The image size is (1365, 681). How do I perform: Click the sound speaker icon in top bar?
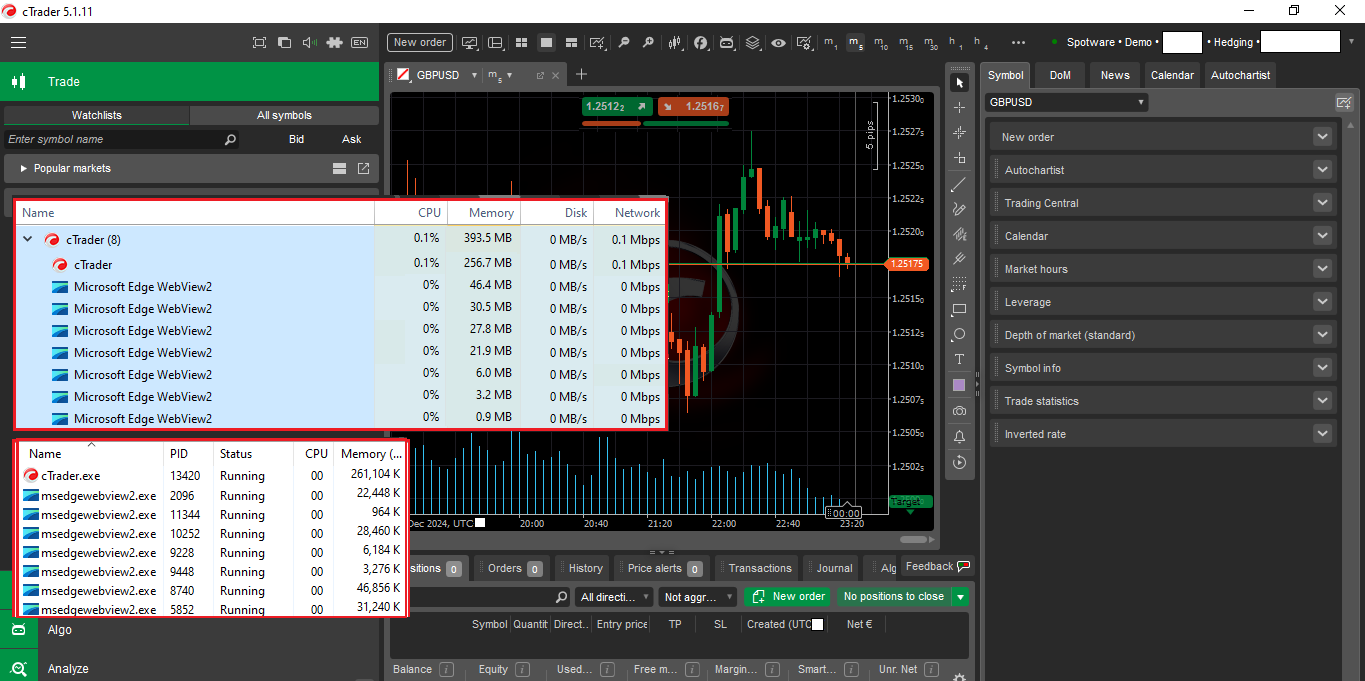pyautogui.click(x=310, y=43)
